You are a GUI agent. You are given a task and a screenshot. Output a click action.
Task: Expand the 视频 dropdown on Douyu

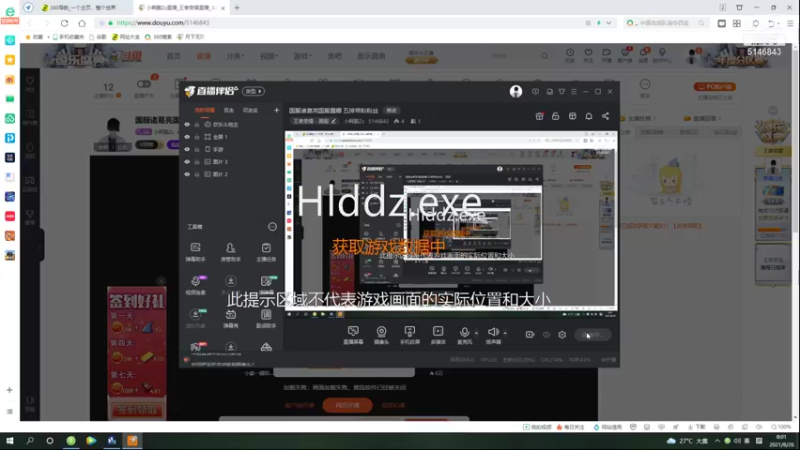(x=269, y=56)
